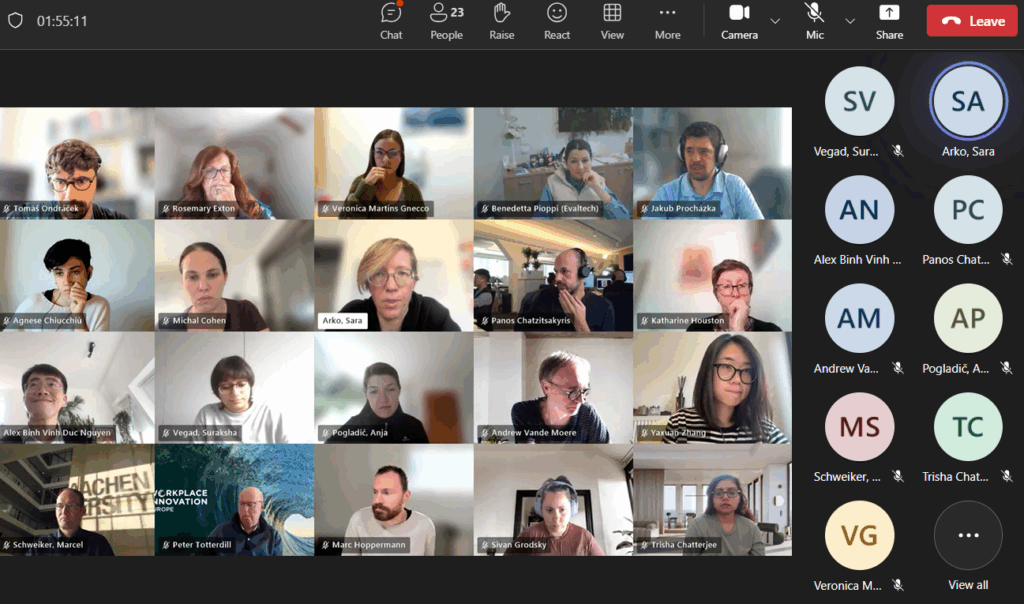Viewport: 1024px width, 604px height.
Task: Expand the Camera options dropdown arrow
Action: (775, 21)
